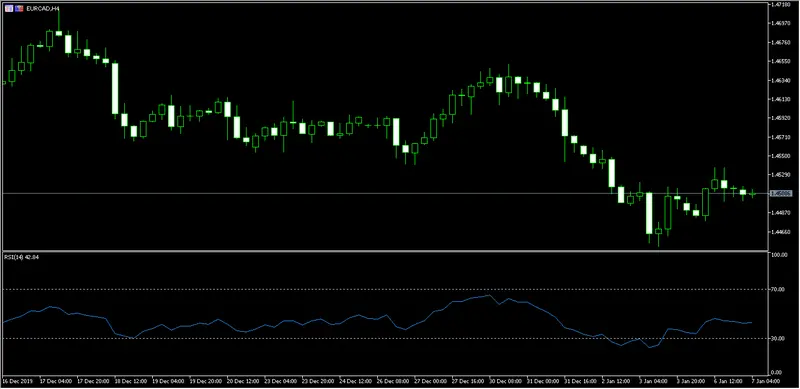Click the highlighted current price tag on price axis

pos(781,193)
